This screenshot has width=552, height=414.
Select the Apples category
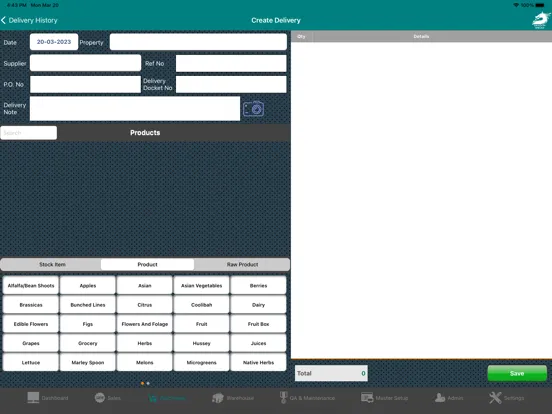click(88, 286)
